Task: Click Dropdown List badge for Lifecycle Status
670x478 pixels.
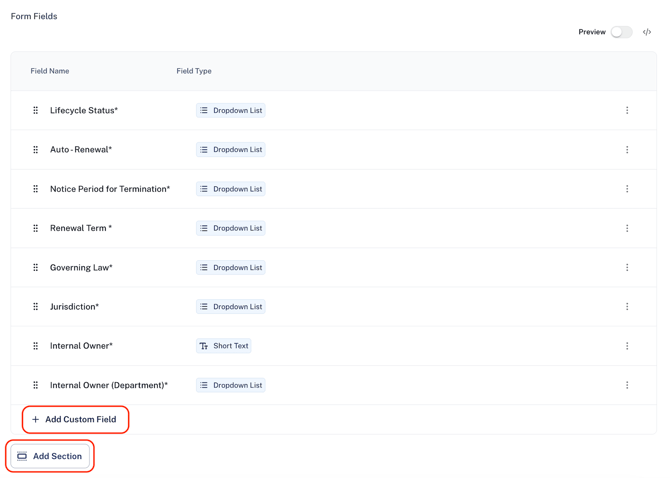Action: click(231, 110)
